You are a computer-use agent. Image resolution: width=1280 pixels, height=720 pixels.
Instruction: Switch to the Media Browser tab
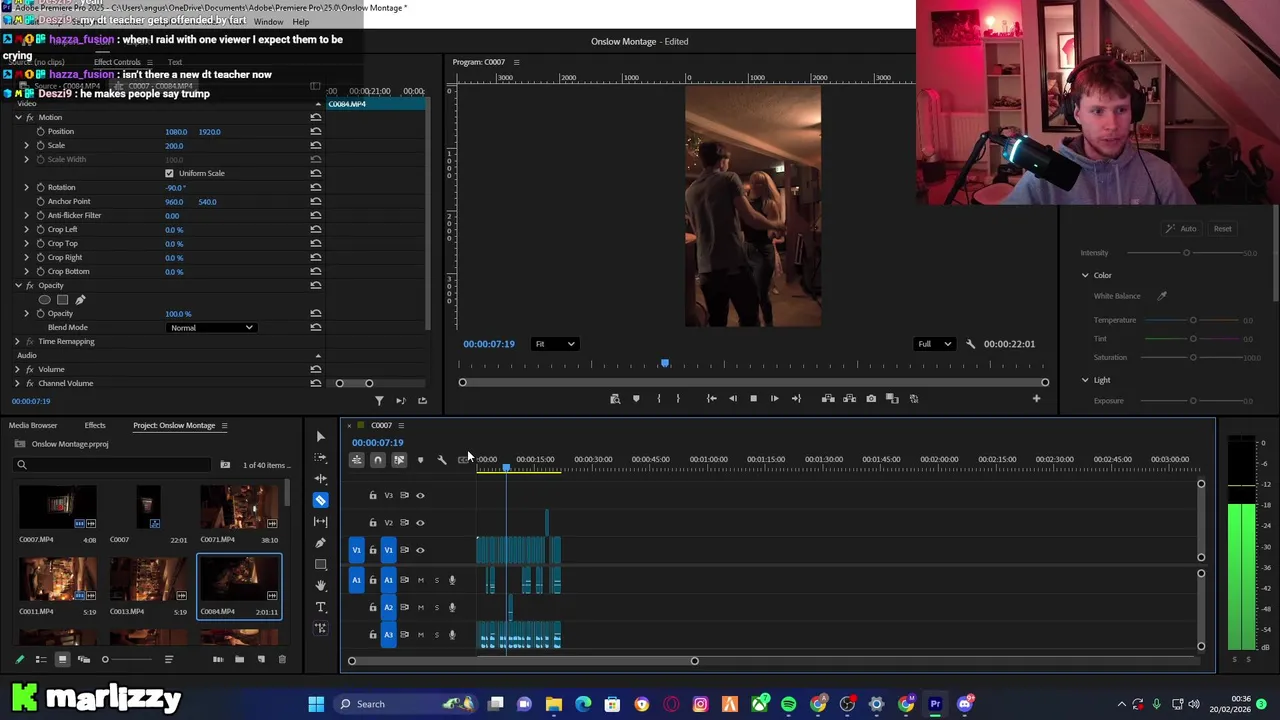point(33,425)
